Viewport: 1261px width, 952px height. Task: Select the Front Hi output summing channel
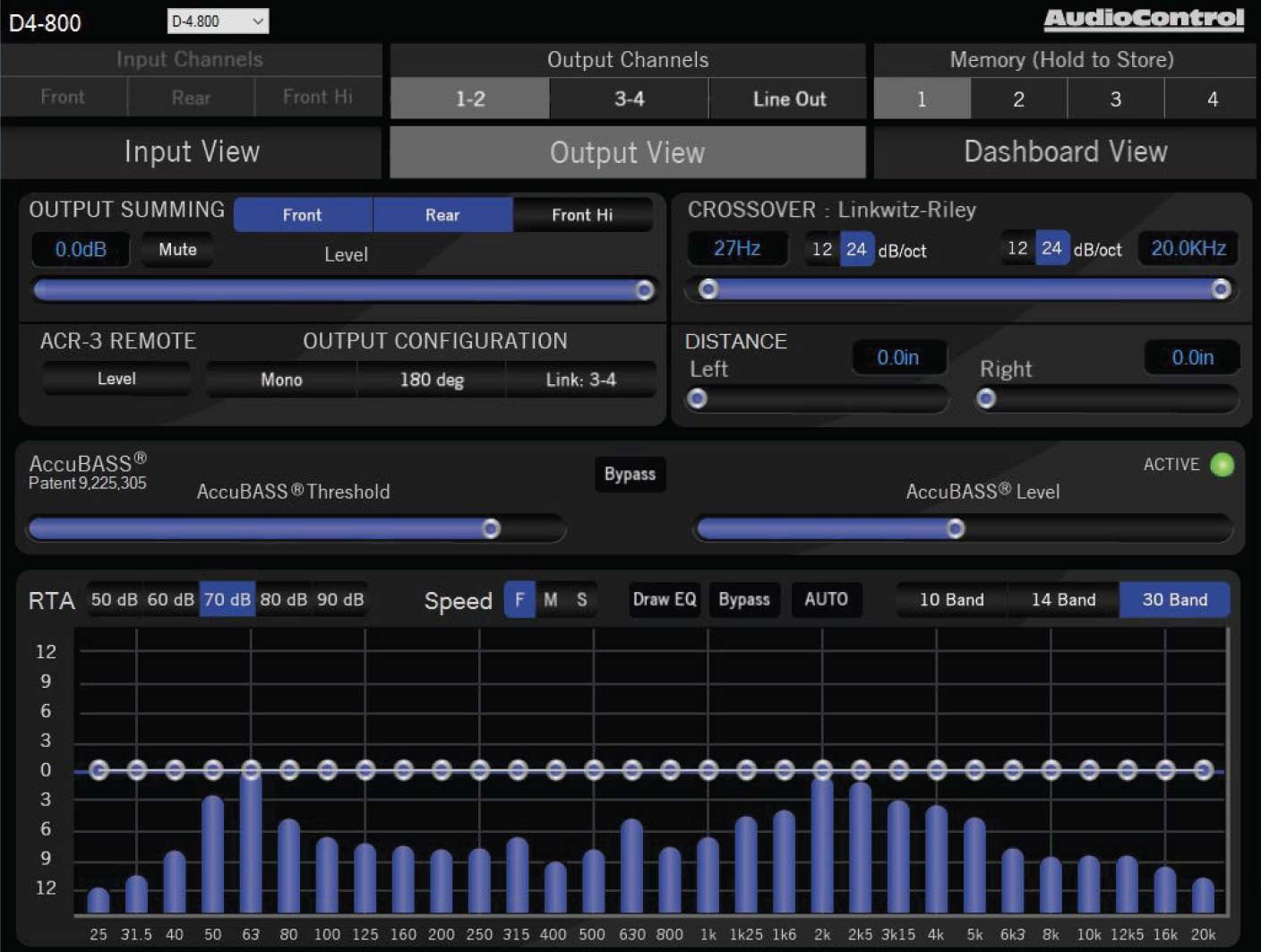click(x=582, y=215)
